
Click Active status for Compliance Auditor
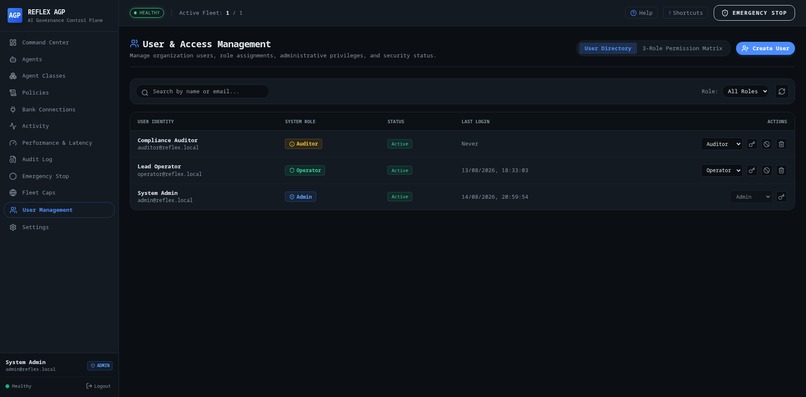tap(399, 144)
